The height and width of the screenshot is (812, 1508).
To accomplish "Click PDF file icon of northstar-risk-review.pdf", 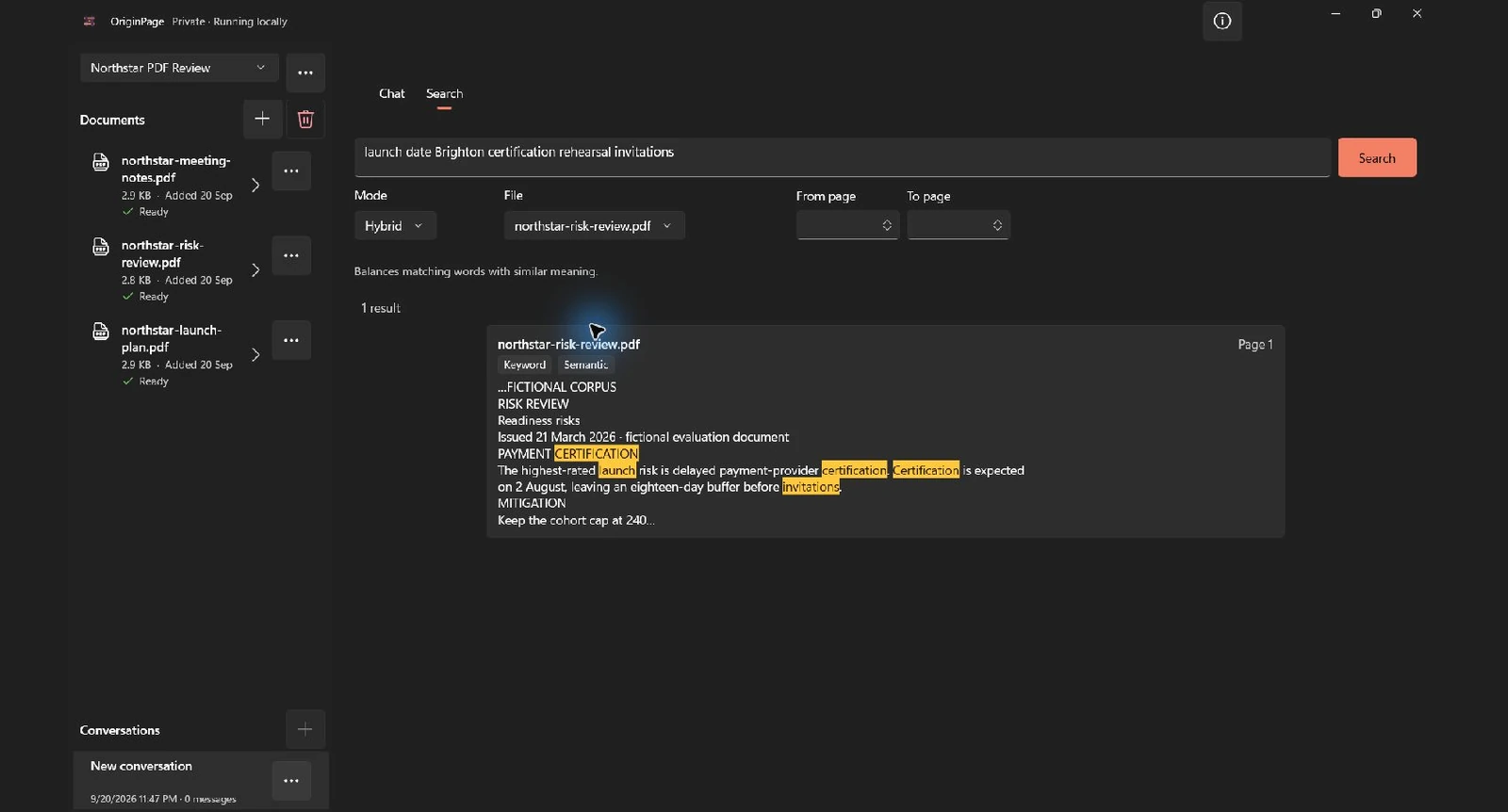I will click(x=101, y=247).
